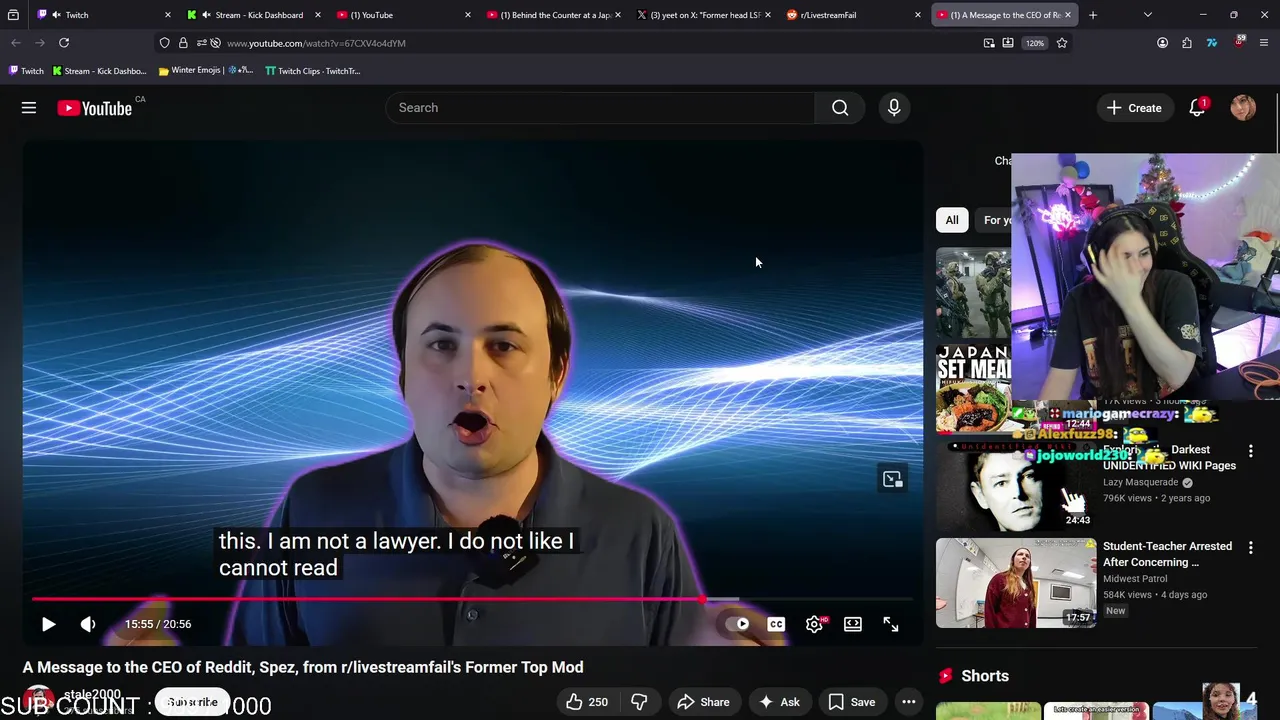The height and width of the screenshot is (720, 1280).
Task: Expand the list all tabs chevron
Action: coord(1148,15)
